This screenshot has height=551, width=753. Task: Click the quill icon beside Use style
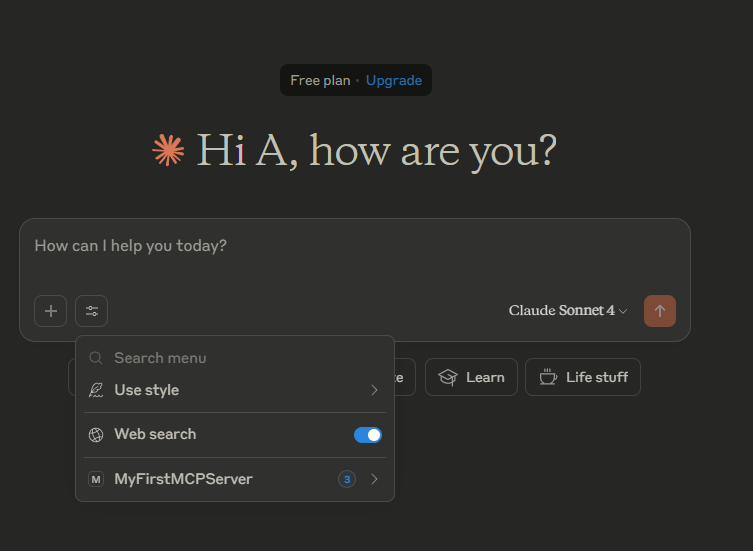[96, 390]
